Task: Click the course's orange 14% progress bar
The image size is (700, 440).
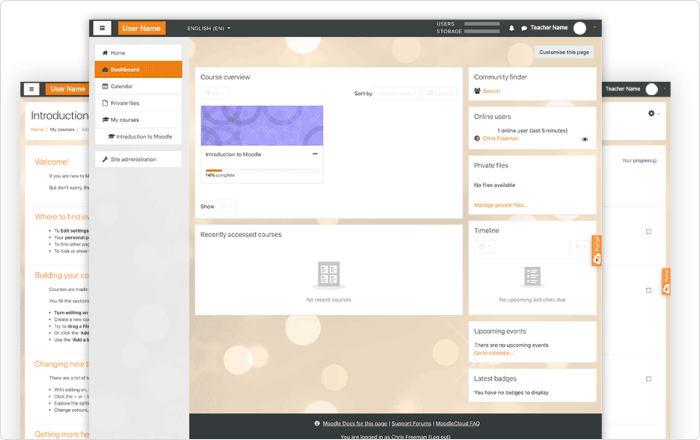Action: pyautogui.click(x=214, y=170)
